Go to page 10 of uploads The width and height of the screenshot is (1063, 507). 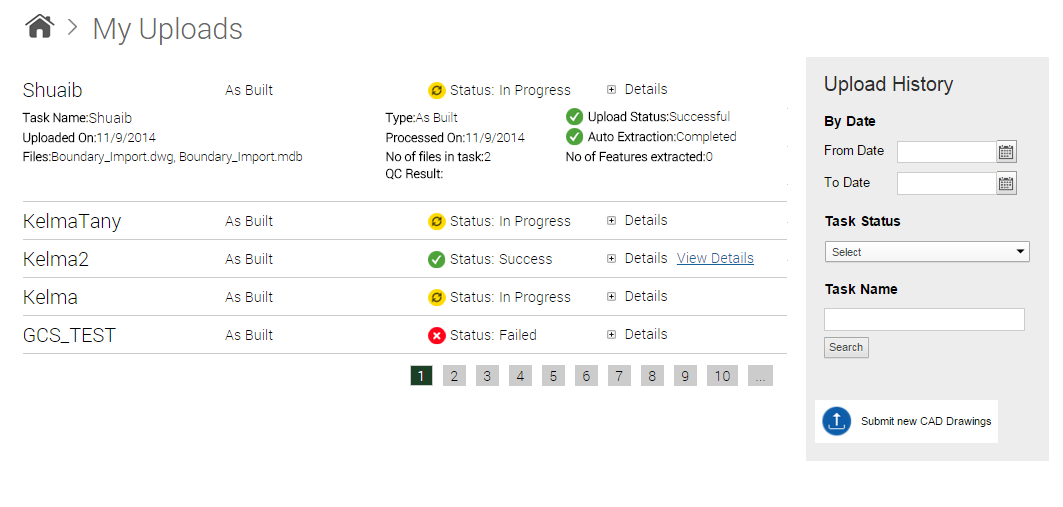click(x=722, y=376)
